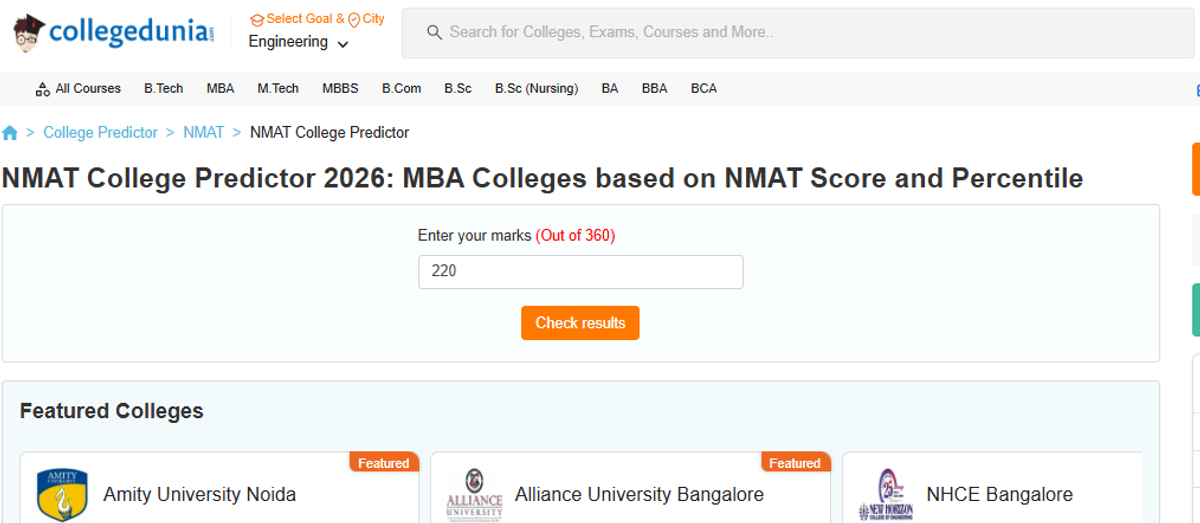The width and height of the screenshot is (1200, 523).
Task: Select the BBA course menu
Action: [x=654, y=89]
